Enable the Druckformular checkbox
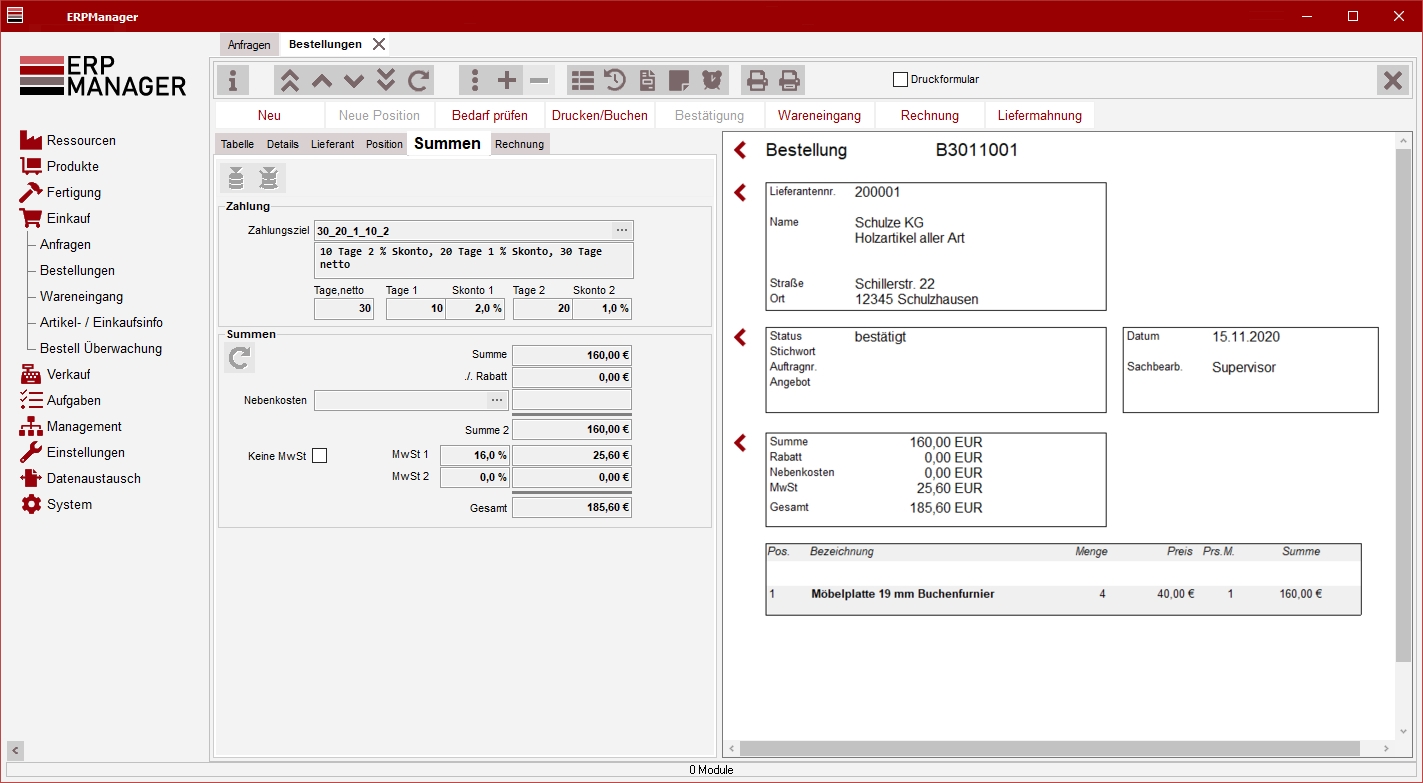1423x783 pixels. pyautogui.click(x=900, y=79)
